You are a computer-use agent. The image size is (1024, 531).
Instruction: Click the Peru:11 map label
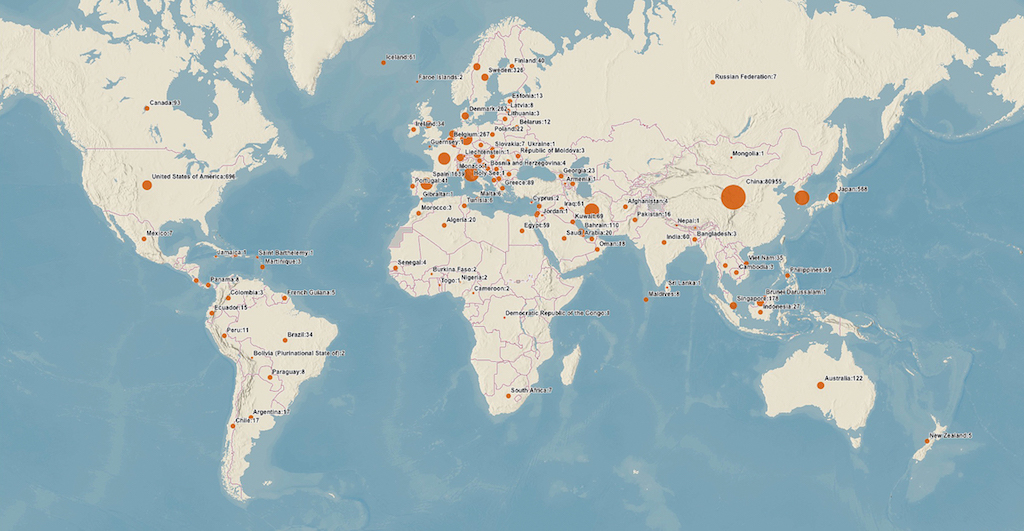(238, 330)
